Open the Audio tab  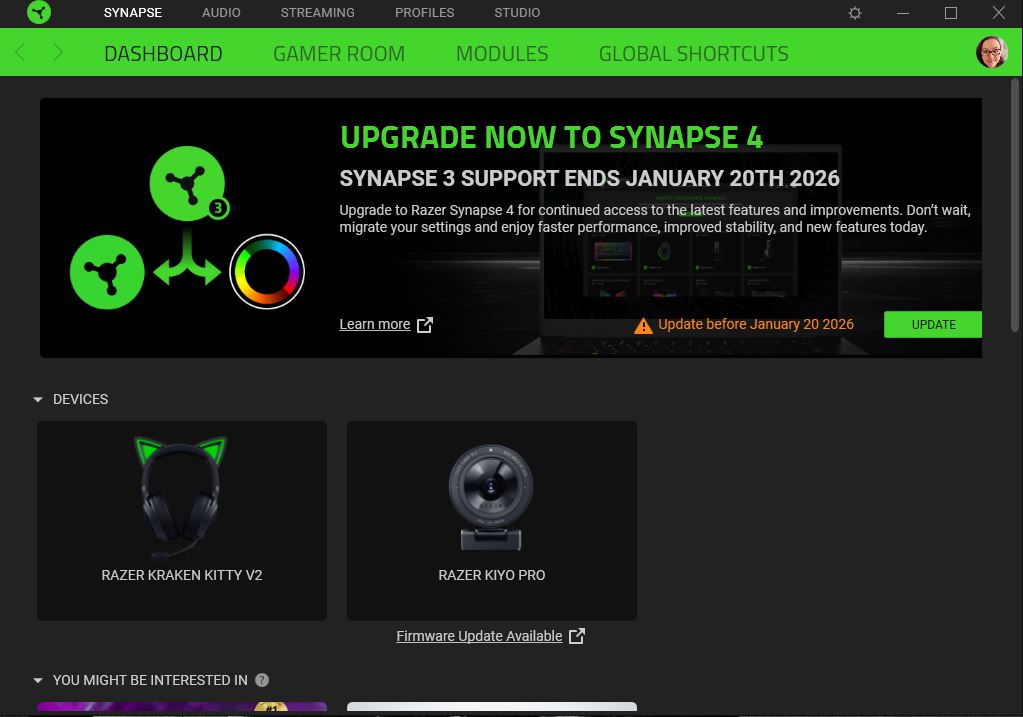coord(221,12)
